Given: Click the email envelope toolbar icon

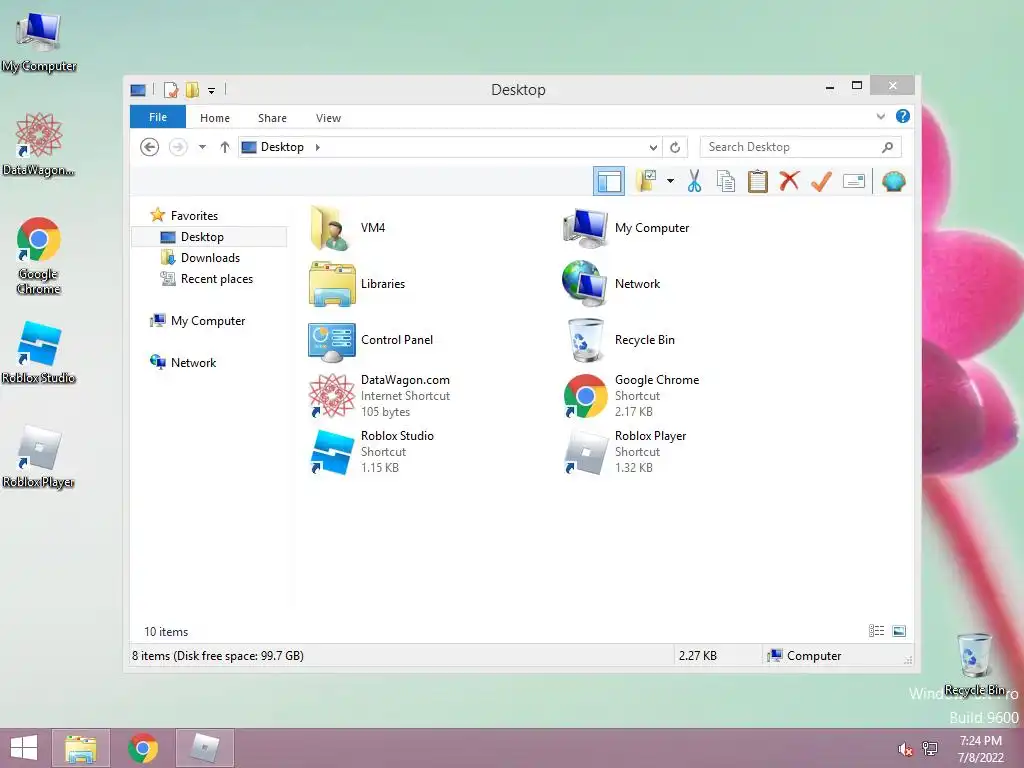Looking at the screenshot, I should click(854, 181).
